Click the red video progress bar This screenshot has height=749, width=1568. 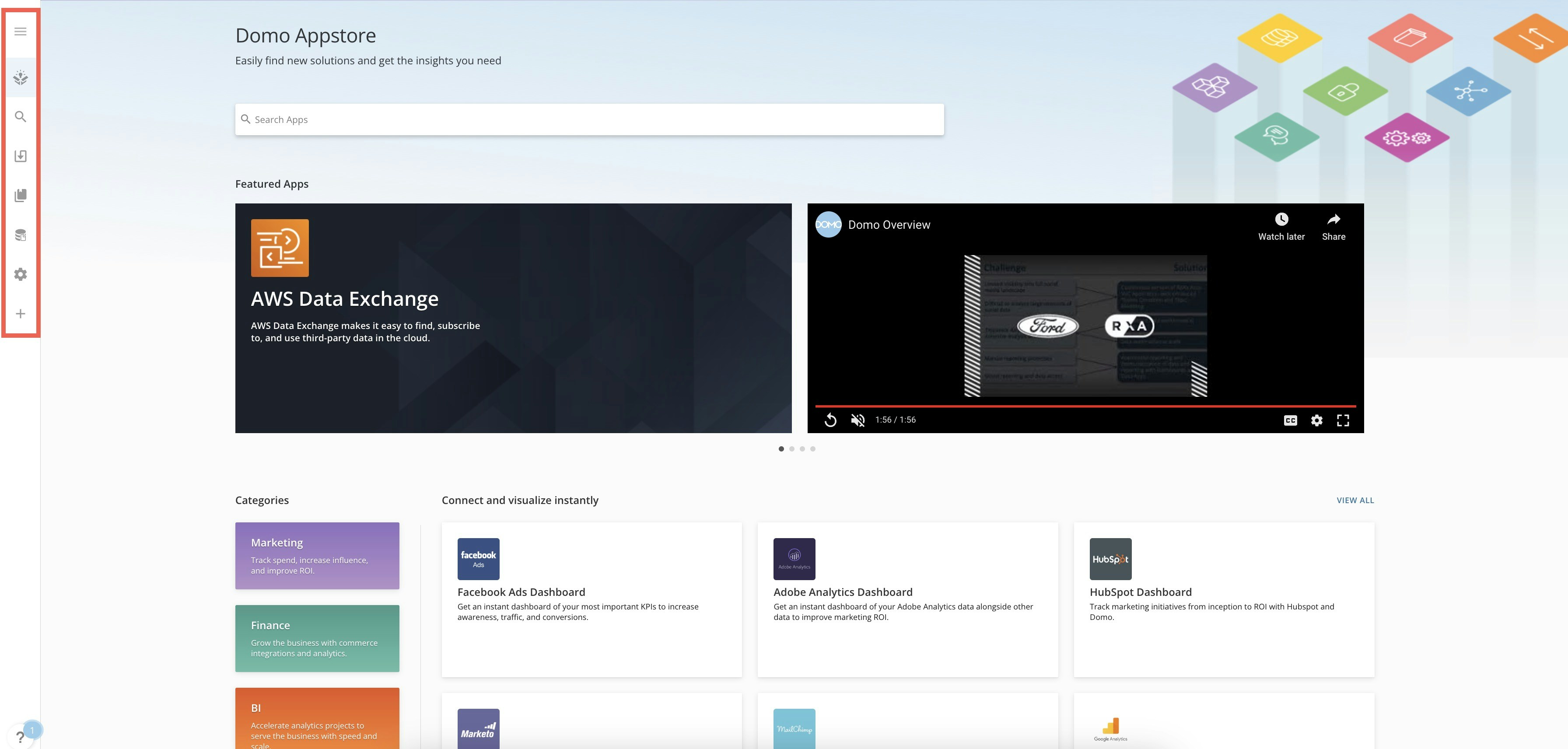point(1085,406)
